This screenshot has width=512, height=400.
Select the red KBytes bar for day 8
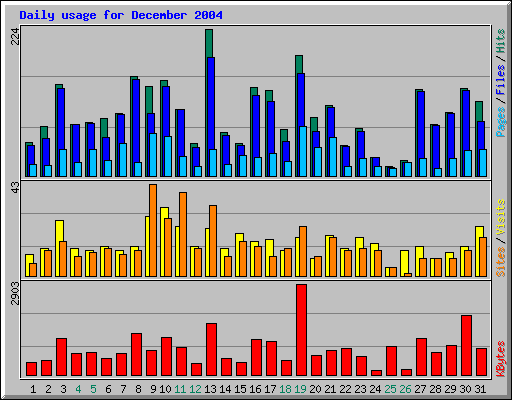pyautogui.click(x=136, y=355)
